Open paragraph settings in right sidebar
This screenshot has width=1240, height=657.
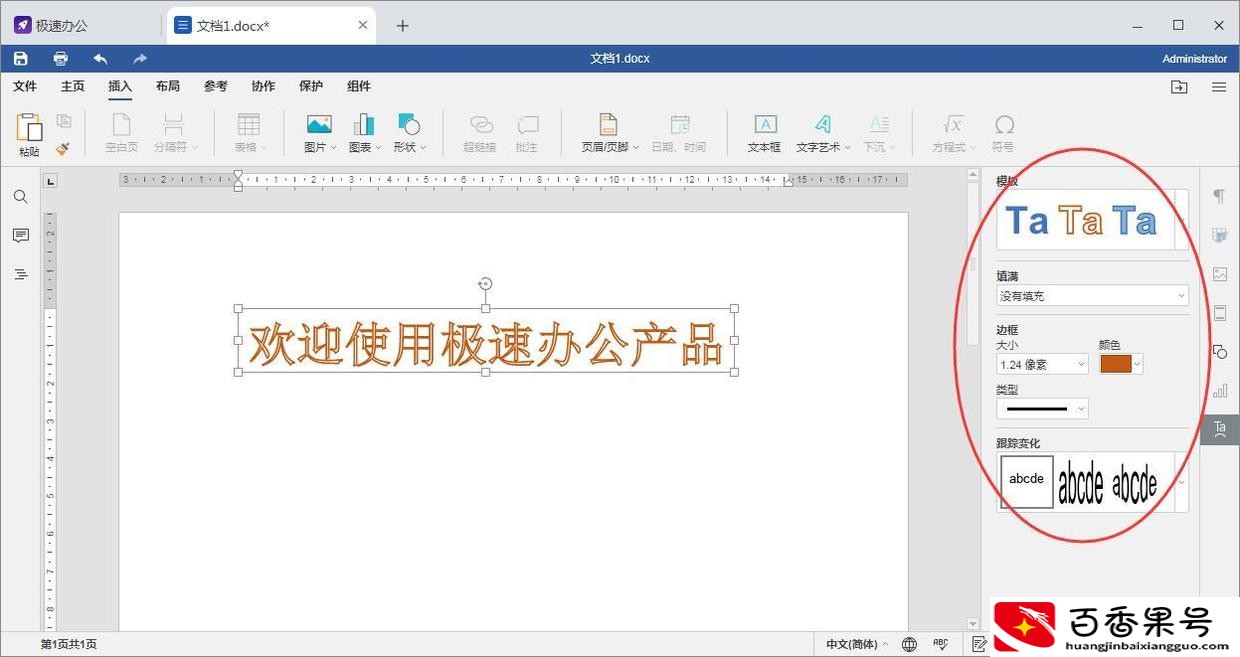[1219, 196]
